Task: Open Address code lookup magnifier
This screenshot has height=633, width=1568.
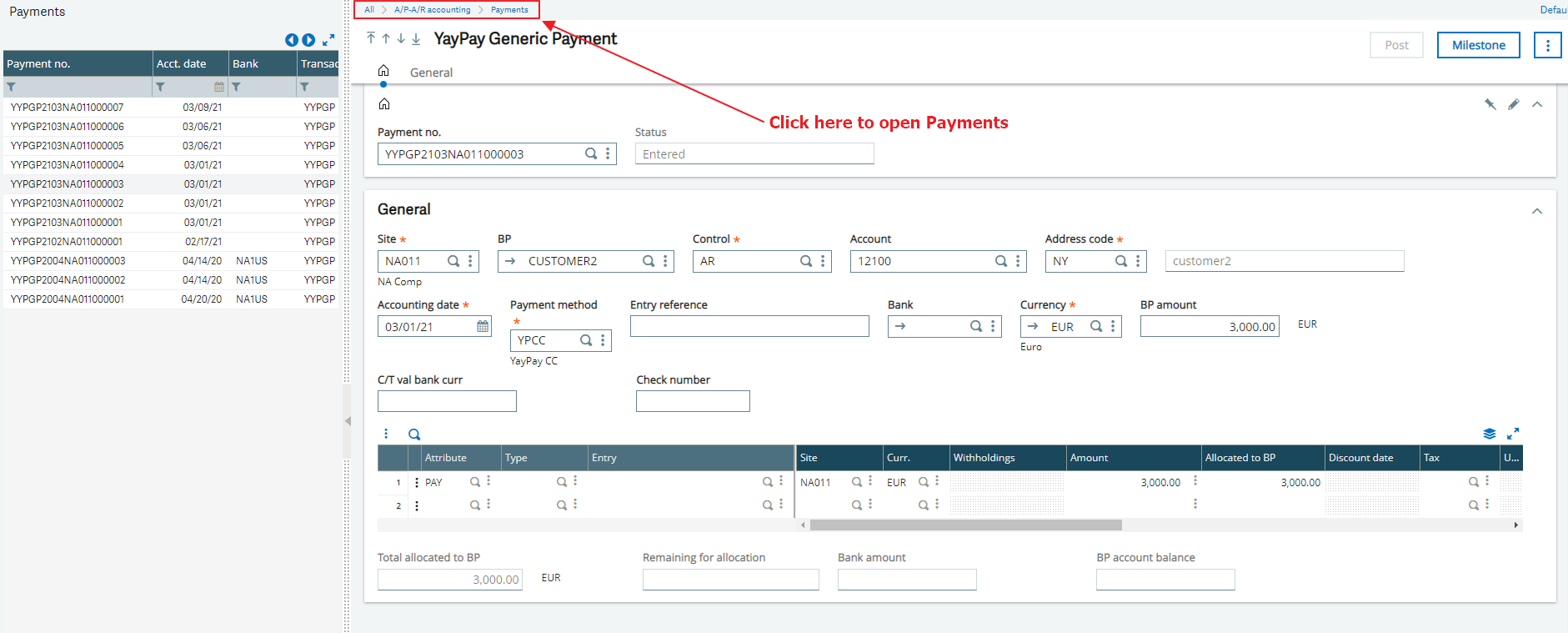Action: 1121,261
